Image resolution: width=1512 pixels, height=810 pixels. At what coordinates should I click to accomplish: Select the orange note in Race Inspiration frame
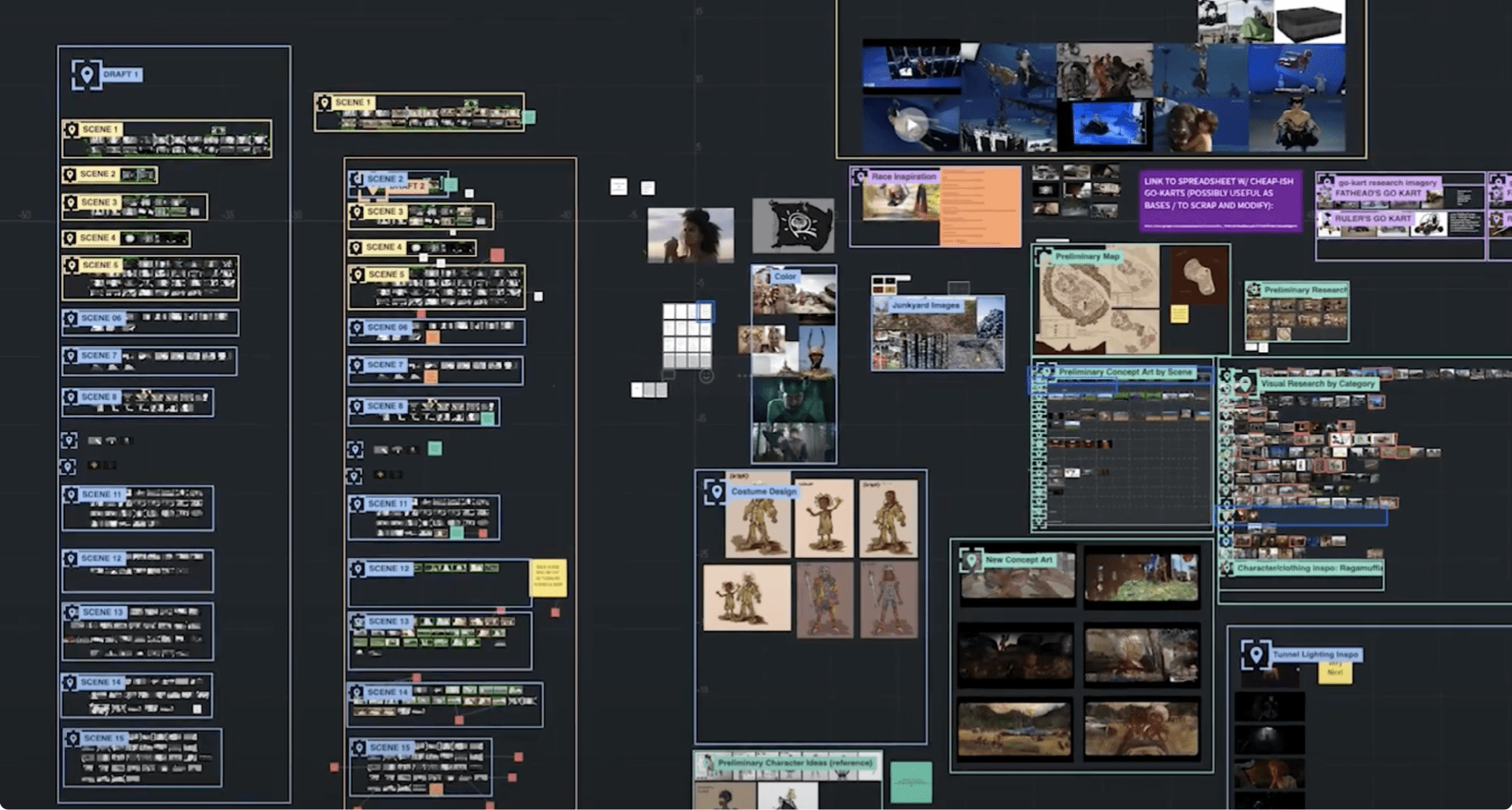pos(980,207)
